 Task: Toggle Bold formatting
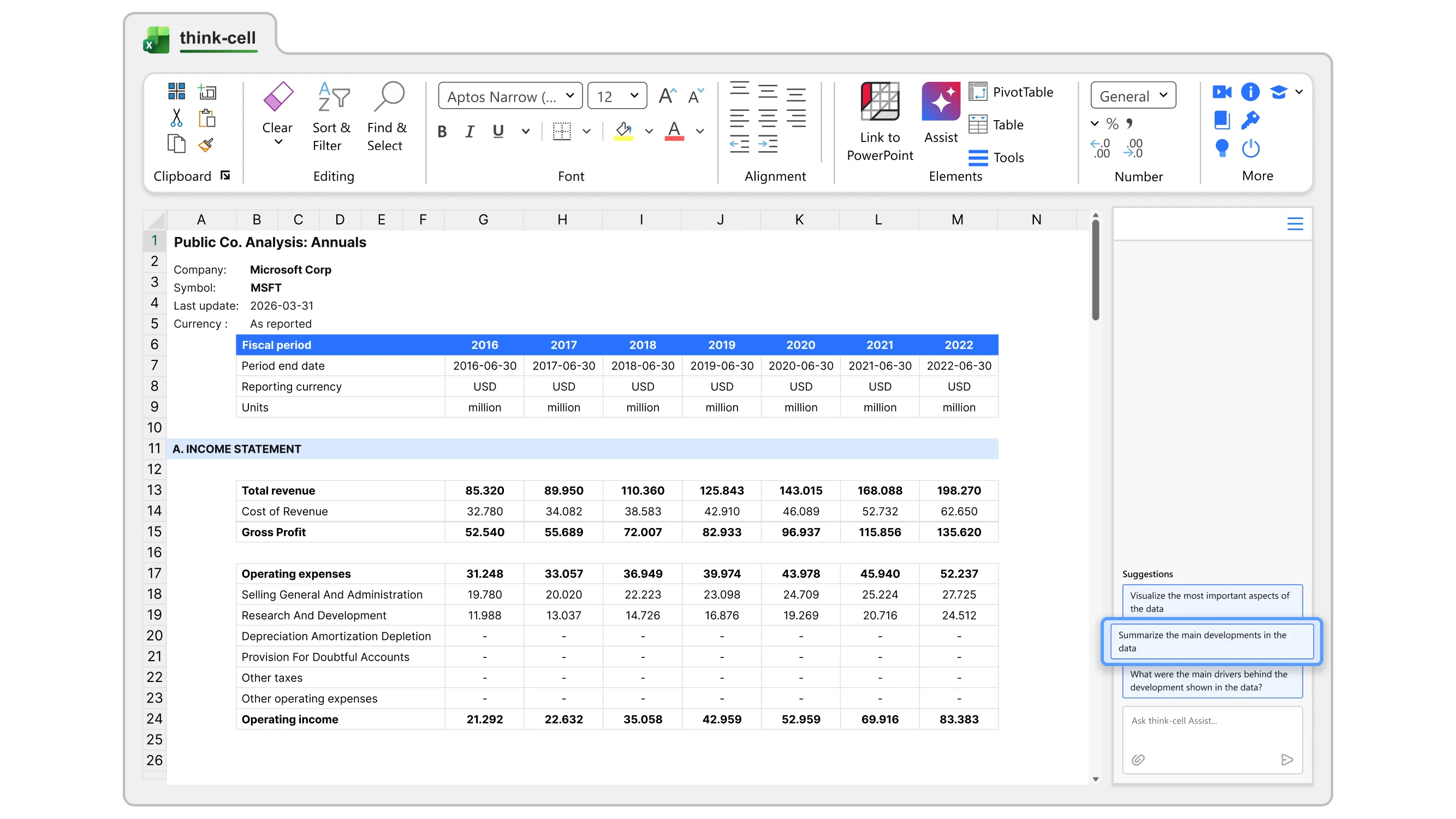coord(442,132)
